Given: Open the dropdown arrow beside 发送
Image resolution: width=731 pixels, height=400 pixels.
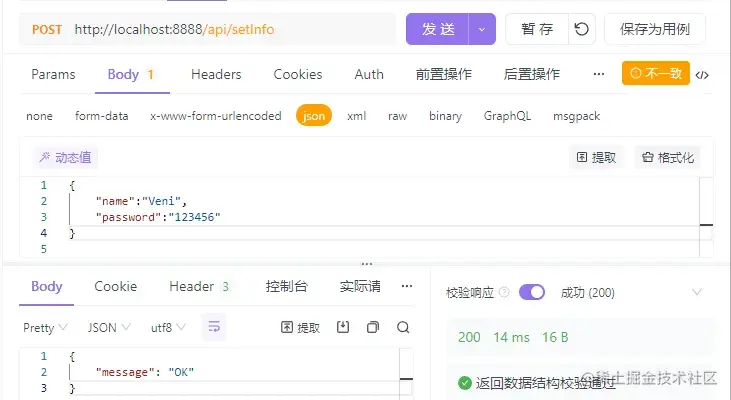Looking at the screenshot, I should coord(482,29).
